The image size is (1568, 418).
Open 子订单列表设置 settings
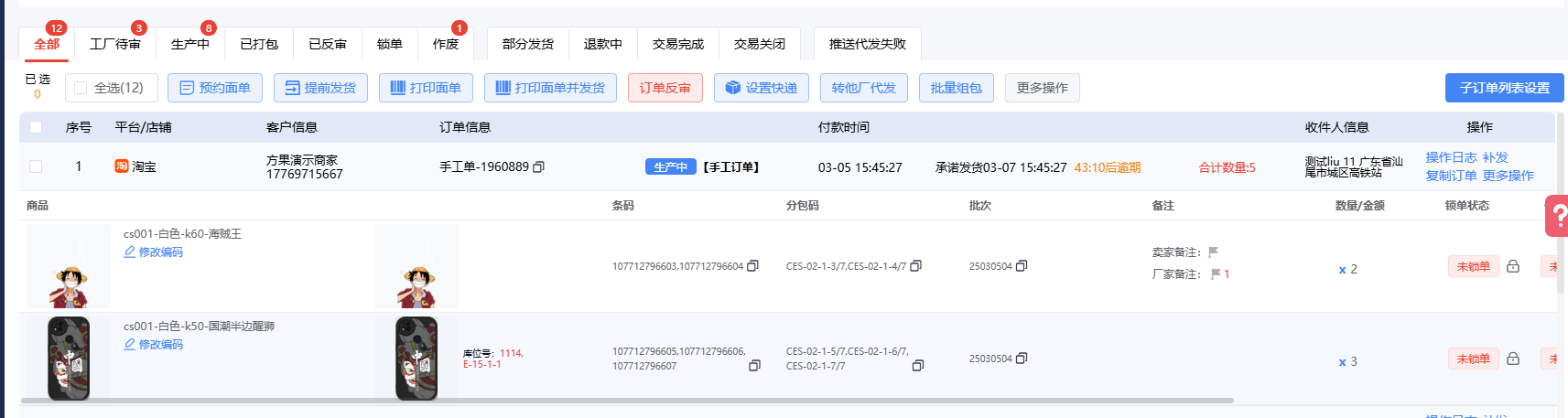[x=1505, y=88]
